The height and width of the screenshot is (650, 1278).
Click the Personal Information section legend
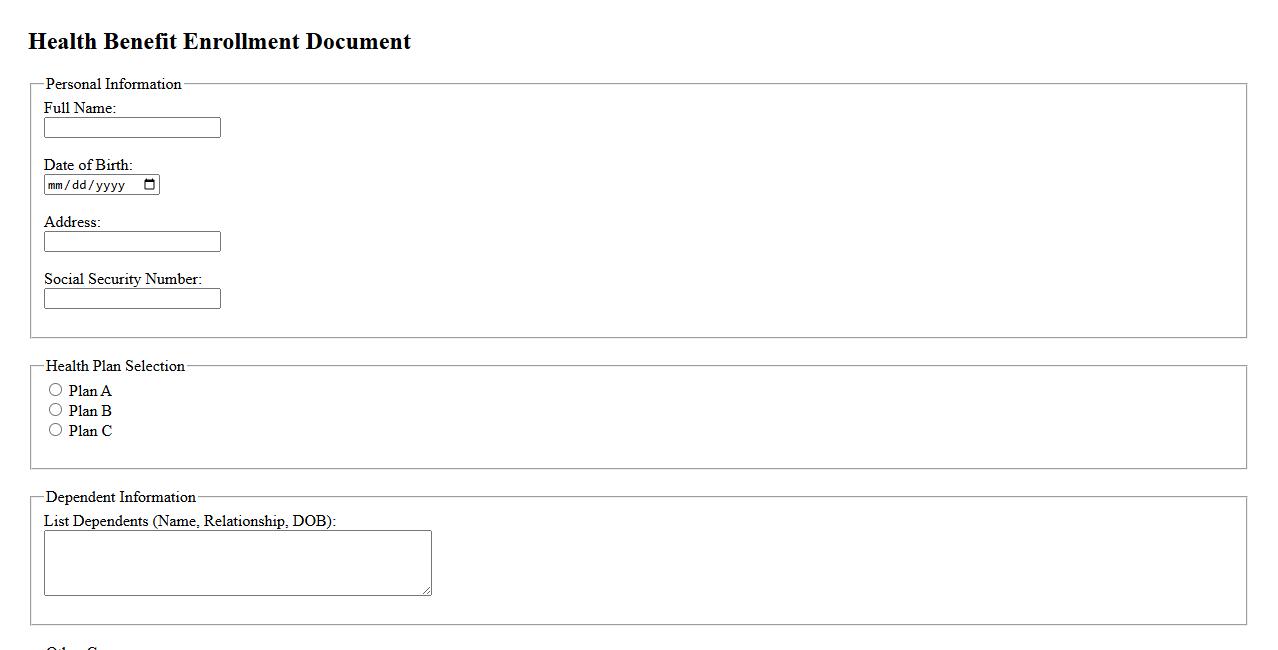[x=114, y=84]
